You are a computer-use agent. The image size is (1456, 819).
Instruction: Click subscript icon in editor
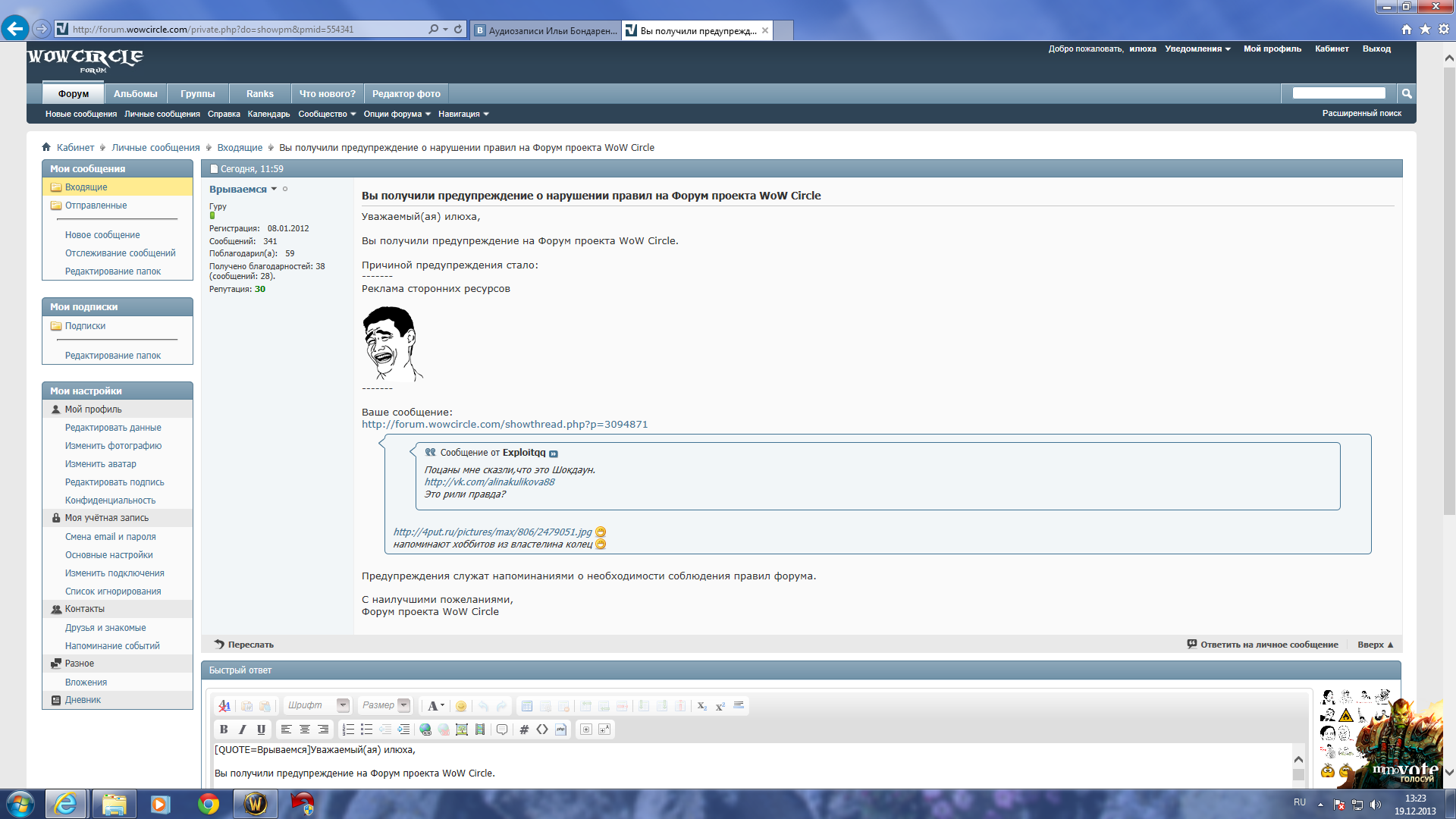pos(701,706)
